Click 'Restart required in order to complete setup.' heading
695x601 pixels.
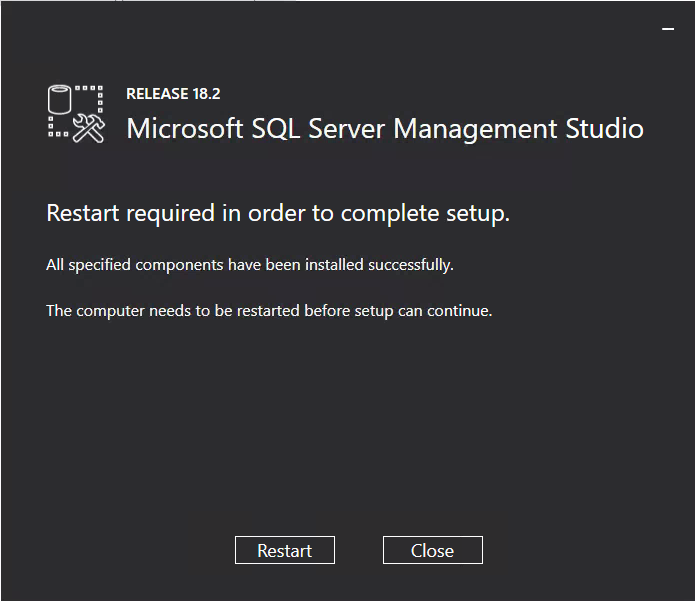[x=278, y=214]
